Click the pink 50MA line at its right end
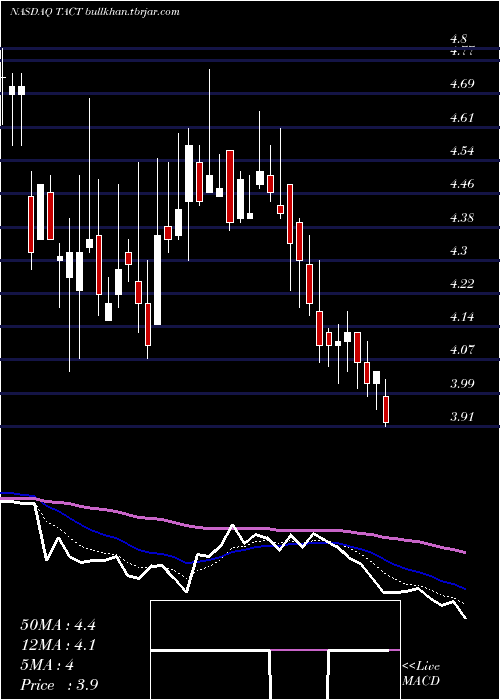Screen dimensions: 500x700 coord(463,552)
